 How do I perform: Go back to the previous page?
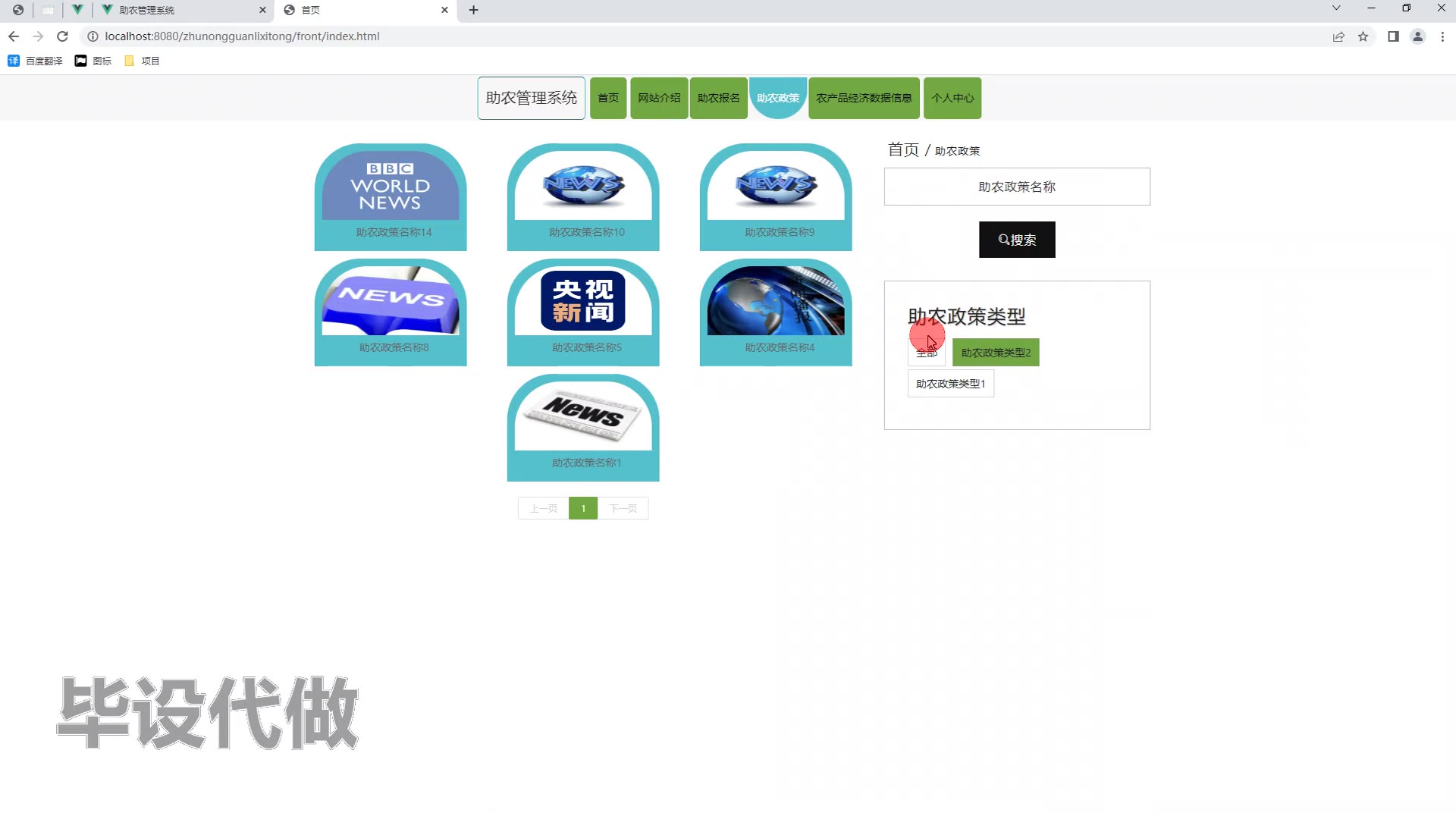(x=14, y=36)
